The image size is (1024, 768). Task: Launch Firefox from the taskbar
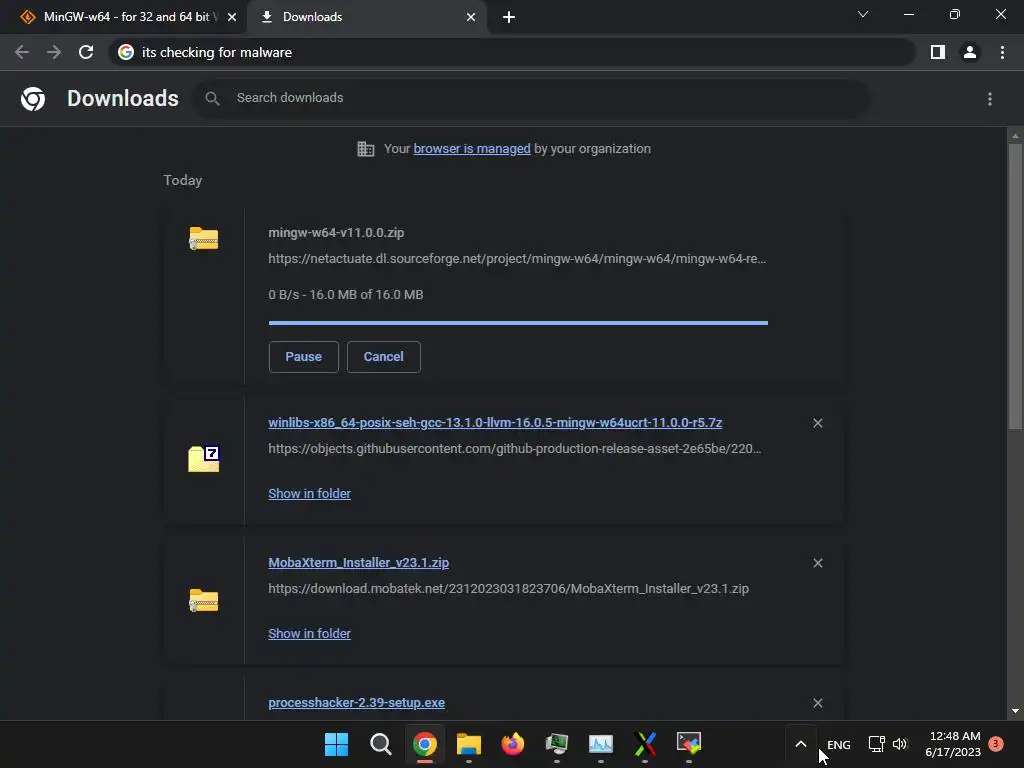tap(513, 744)
